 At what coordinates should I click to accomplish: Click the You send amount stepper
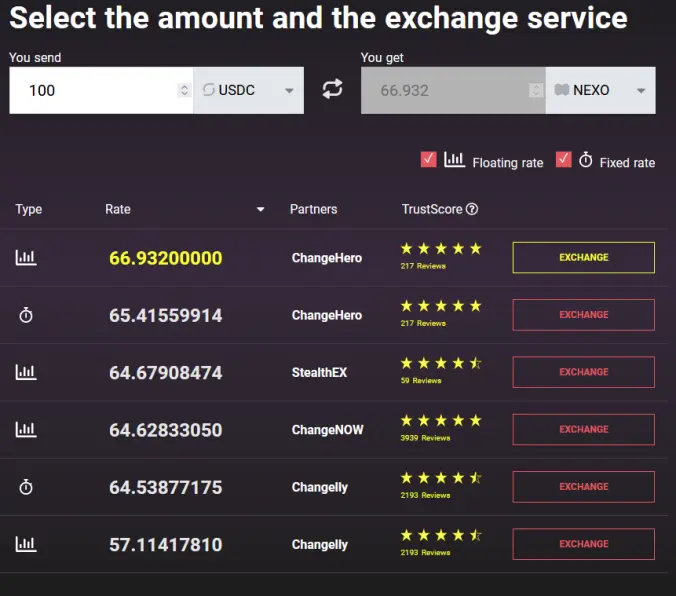[x=184, y=90]
